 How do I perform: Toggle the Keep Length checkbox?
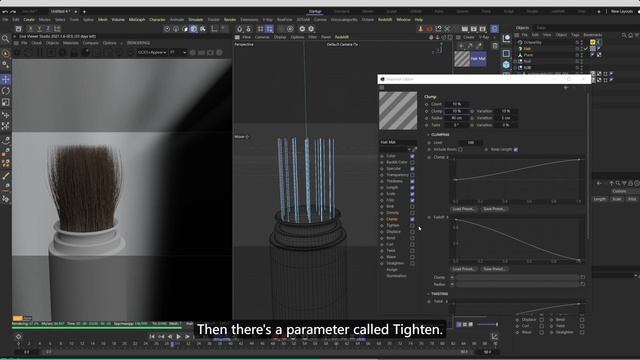[x=516, y=150]
